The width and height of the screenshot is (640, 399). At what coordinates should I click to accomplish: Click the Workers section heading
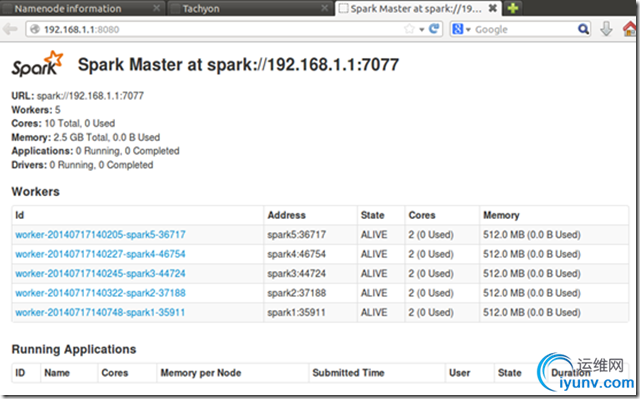point(36,191)
